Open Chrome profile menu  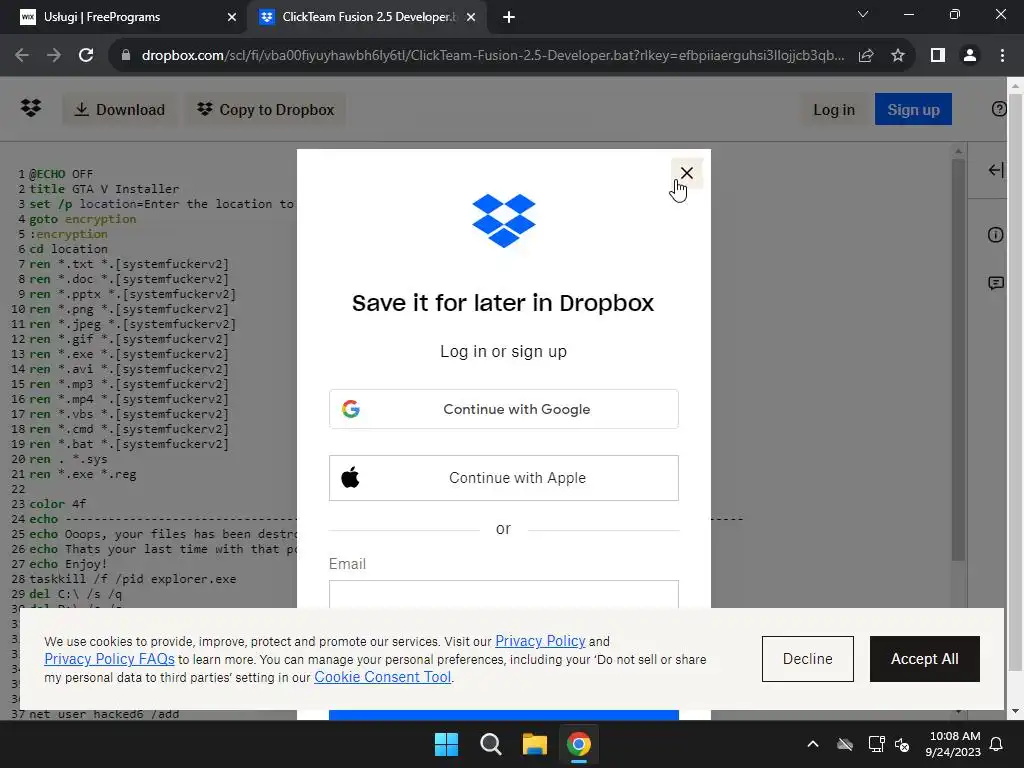[x=970, y=56]
